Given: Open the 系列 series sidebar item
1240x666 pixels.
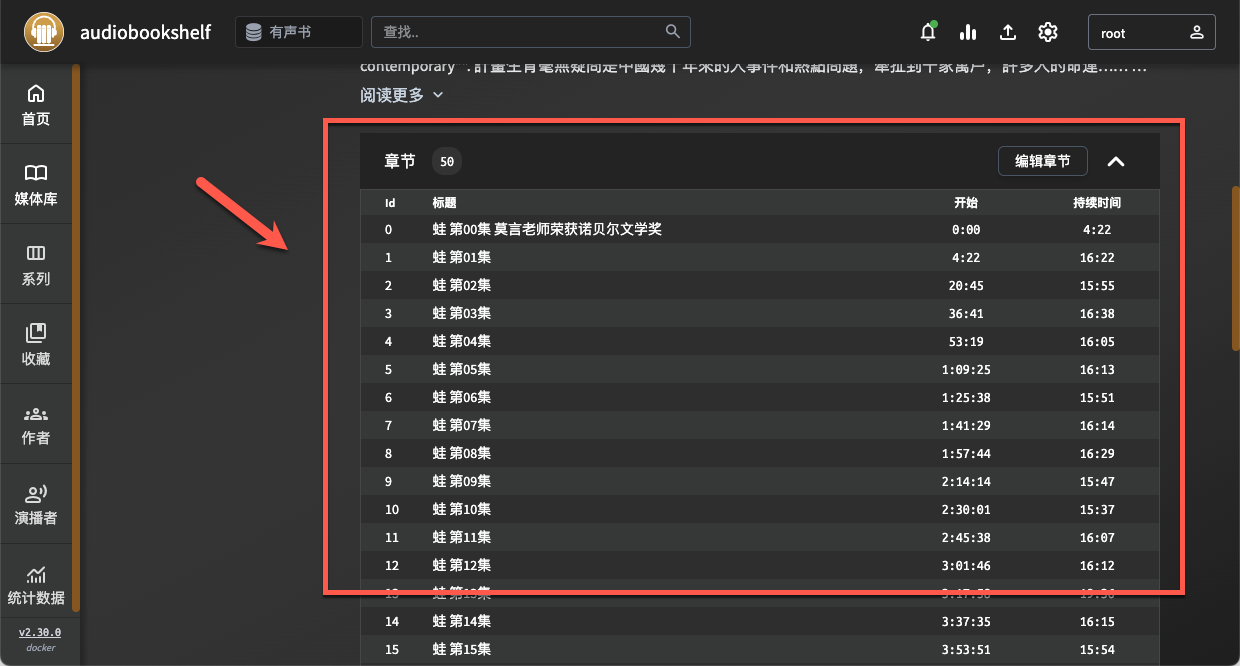Looking at the screenshot, I should coord(36,265).
